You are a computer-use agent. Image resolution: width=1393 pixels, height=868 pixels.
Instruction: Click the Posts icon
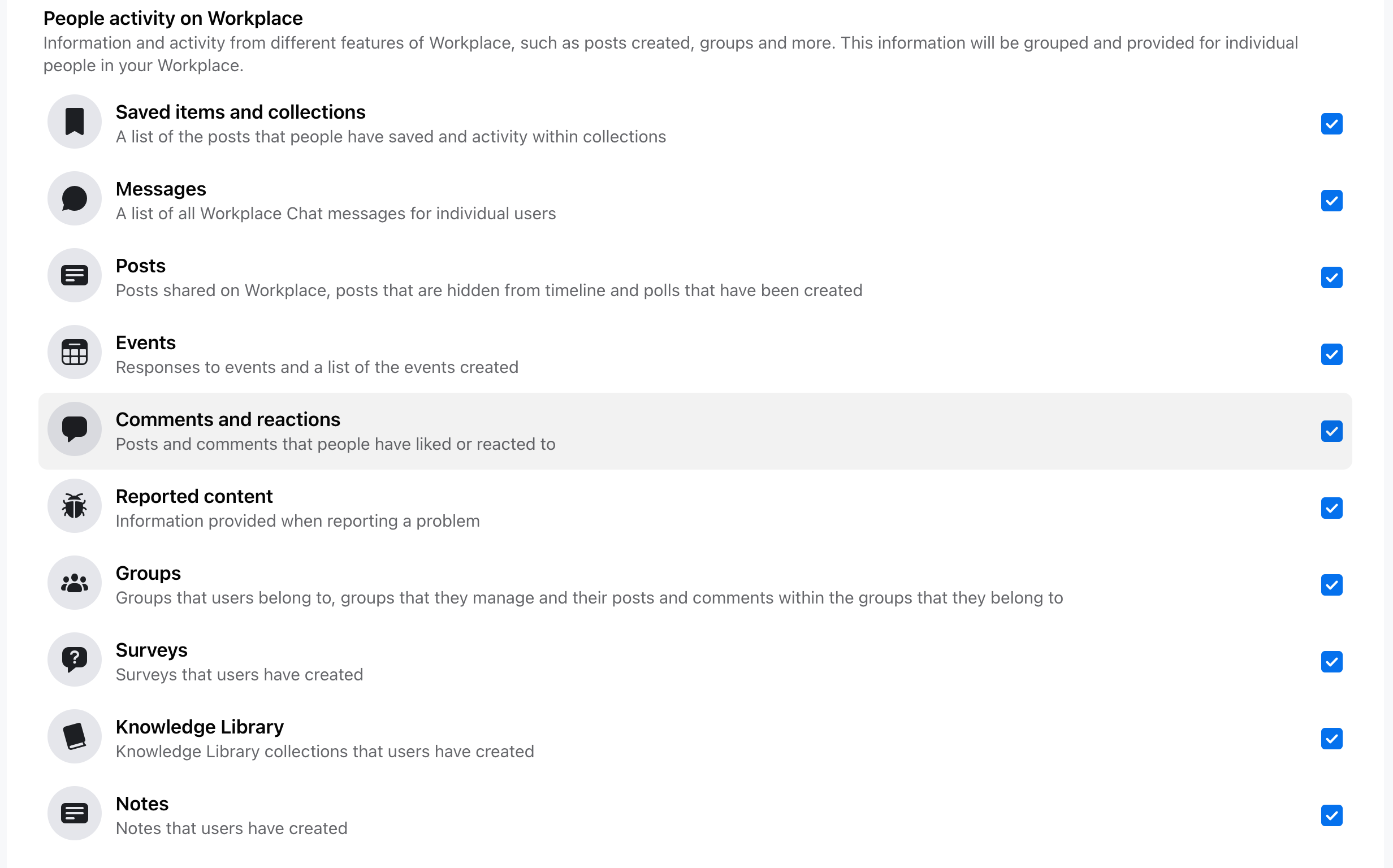click(75, 276)
